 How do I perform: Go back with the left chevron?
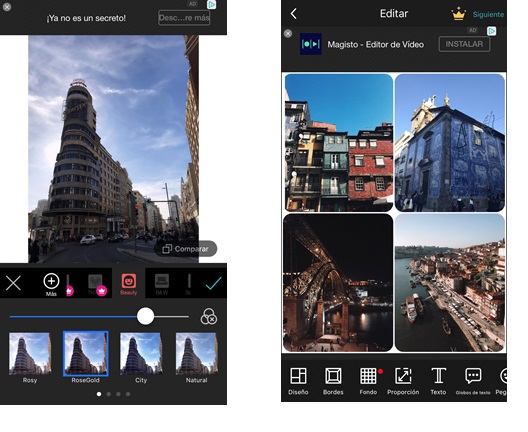point(294,14)
